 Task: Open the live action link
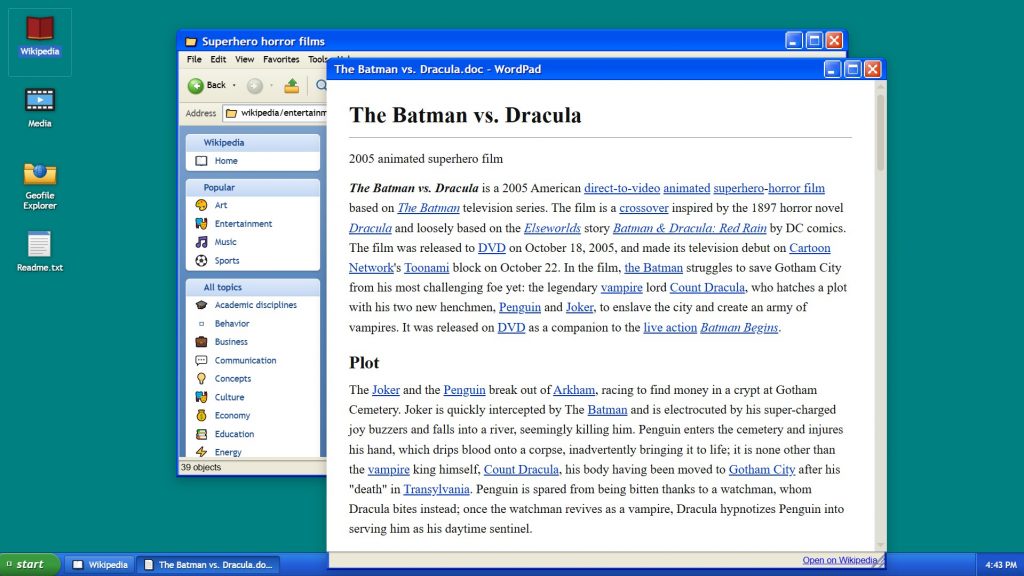click(x=670, y=327)
